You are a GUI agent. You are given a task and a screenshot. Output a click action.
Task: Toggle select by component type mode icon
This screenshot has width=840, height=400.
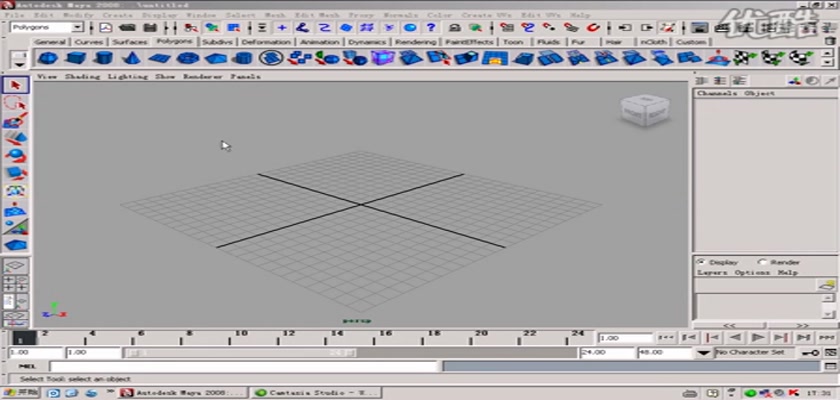tap(234, 27)
